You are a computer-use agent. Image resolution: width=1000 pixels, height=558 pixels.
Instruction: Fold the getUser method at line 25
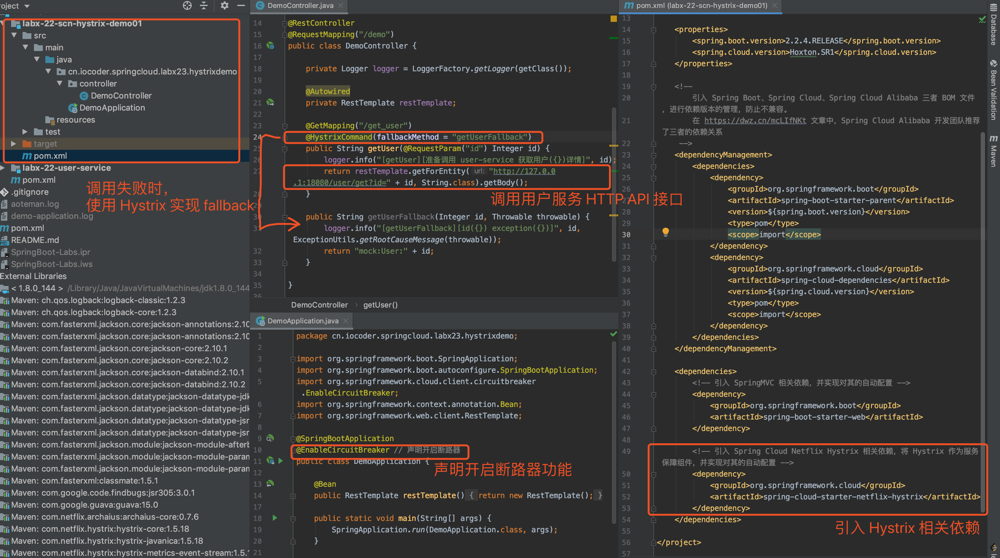click(x=284, y=149)
